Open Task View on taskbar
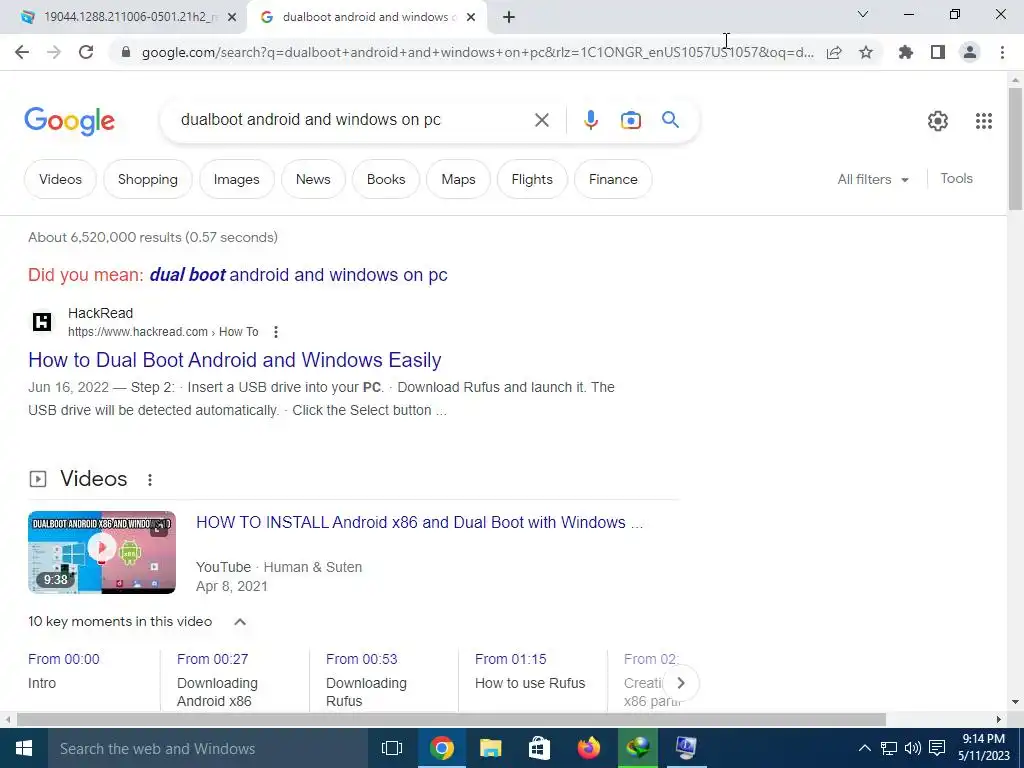The height and width of the screenshot is (768, 1024). (392, 748)
